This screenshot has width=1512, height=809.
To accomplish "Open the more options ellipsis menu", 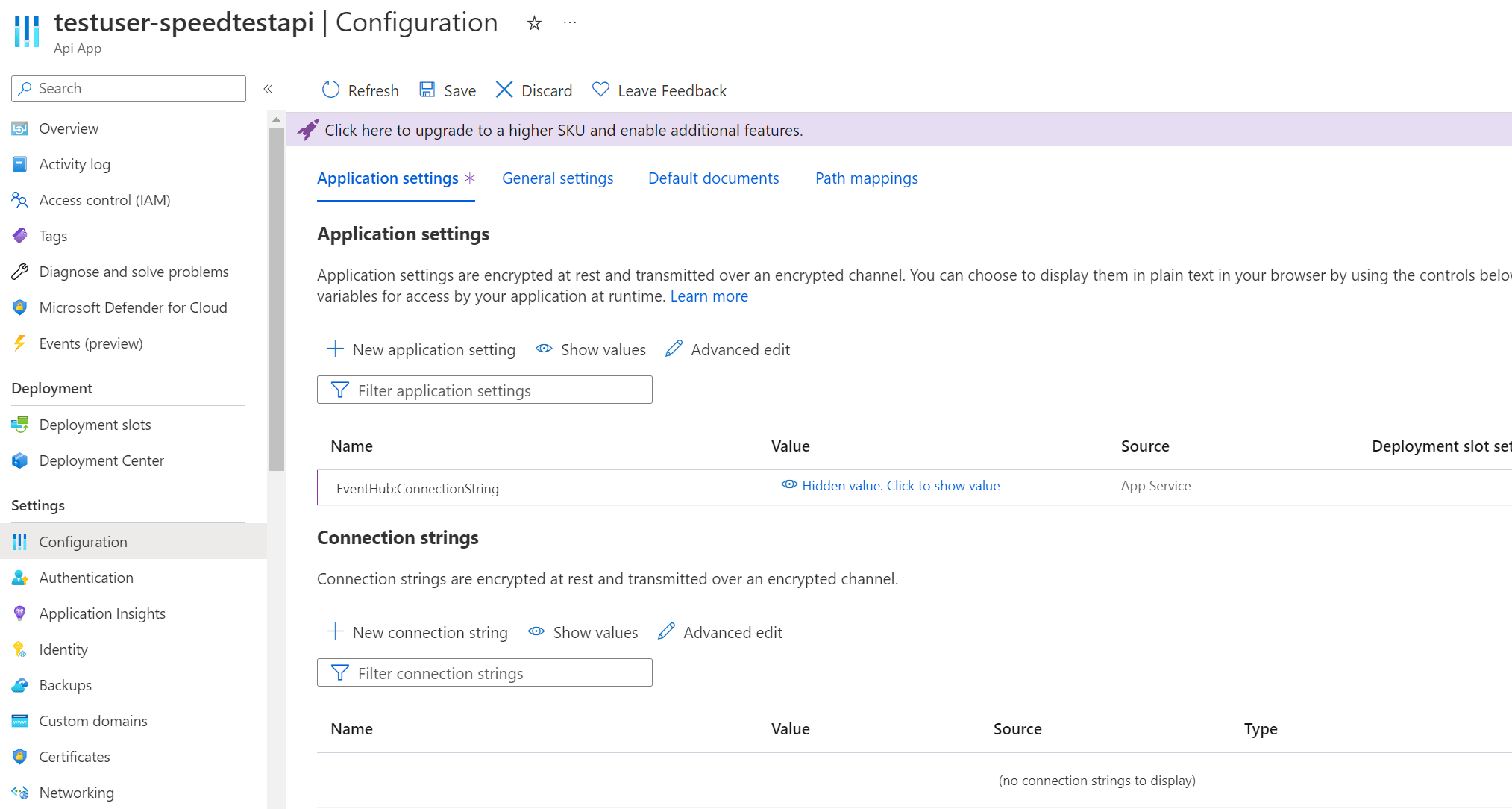I will tap(570, 22).
